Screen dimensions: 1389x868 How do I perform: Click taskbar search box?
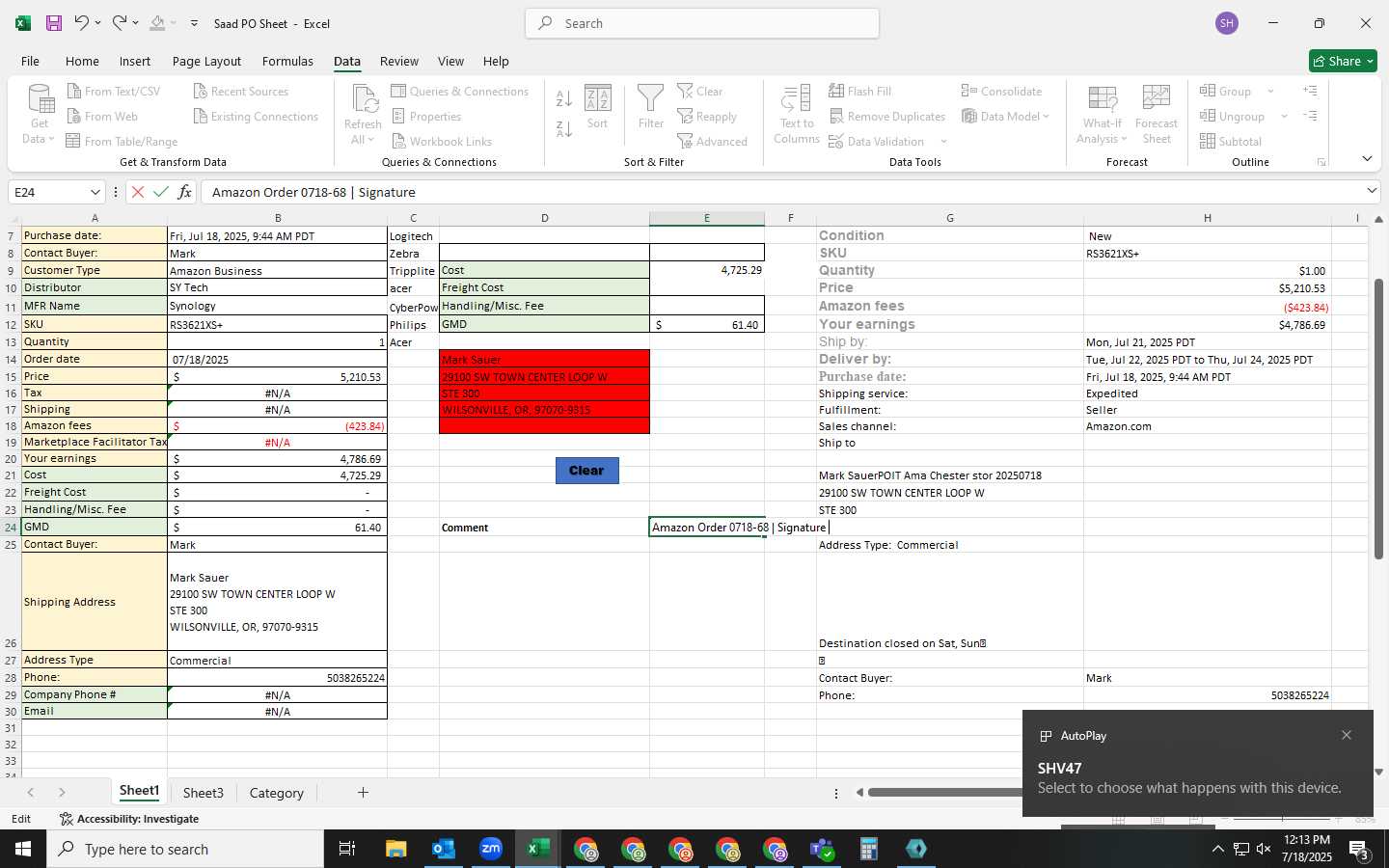point(185,849)
